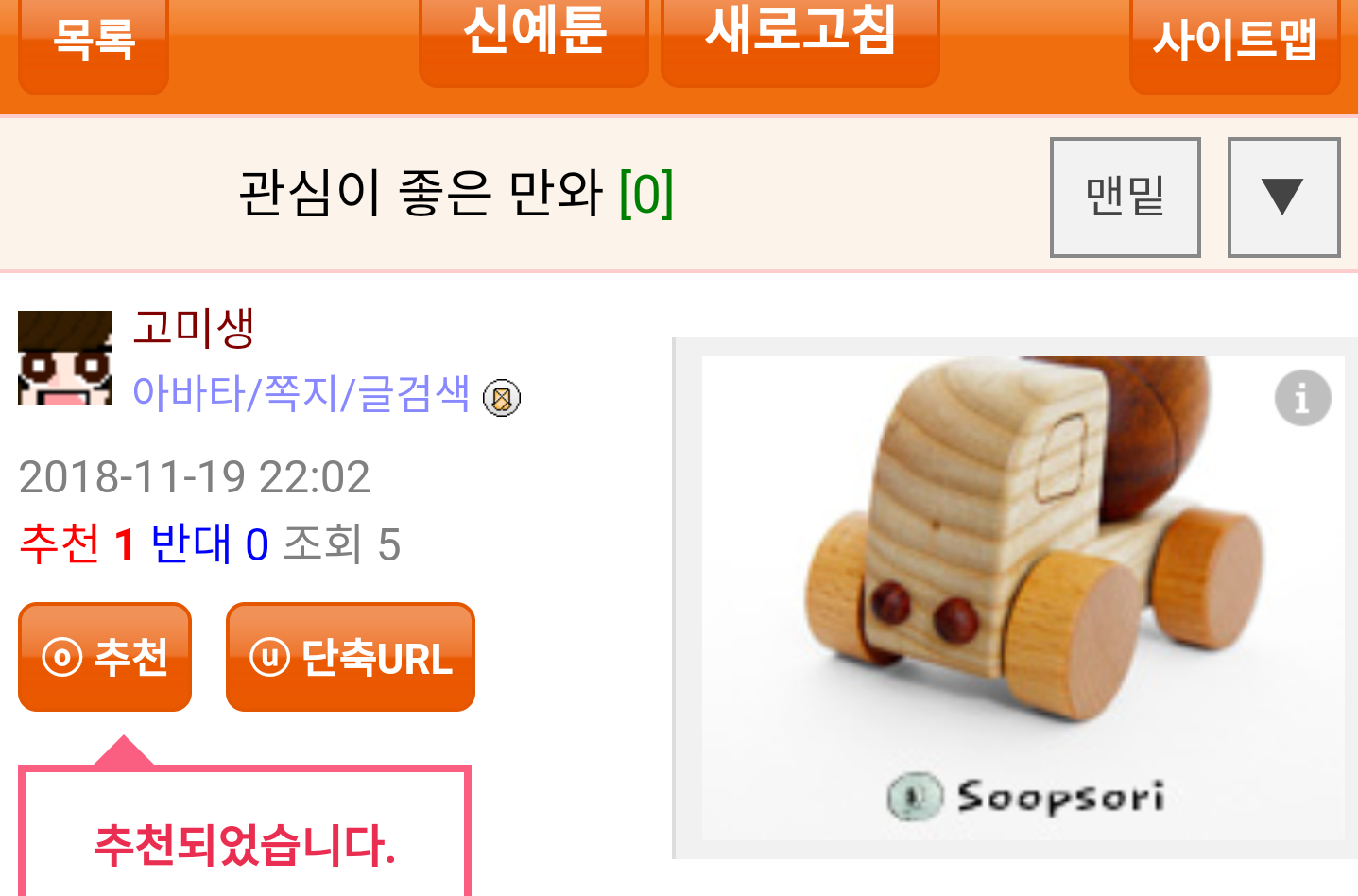Click the 반대 0 opposition count
The width and height of the screenshot is (1358, 896).
[x=210, y=543]
